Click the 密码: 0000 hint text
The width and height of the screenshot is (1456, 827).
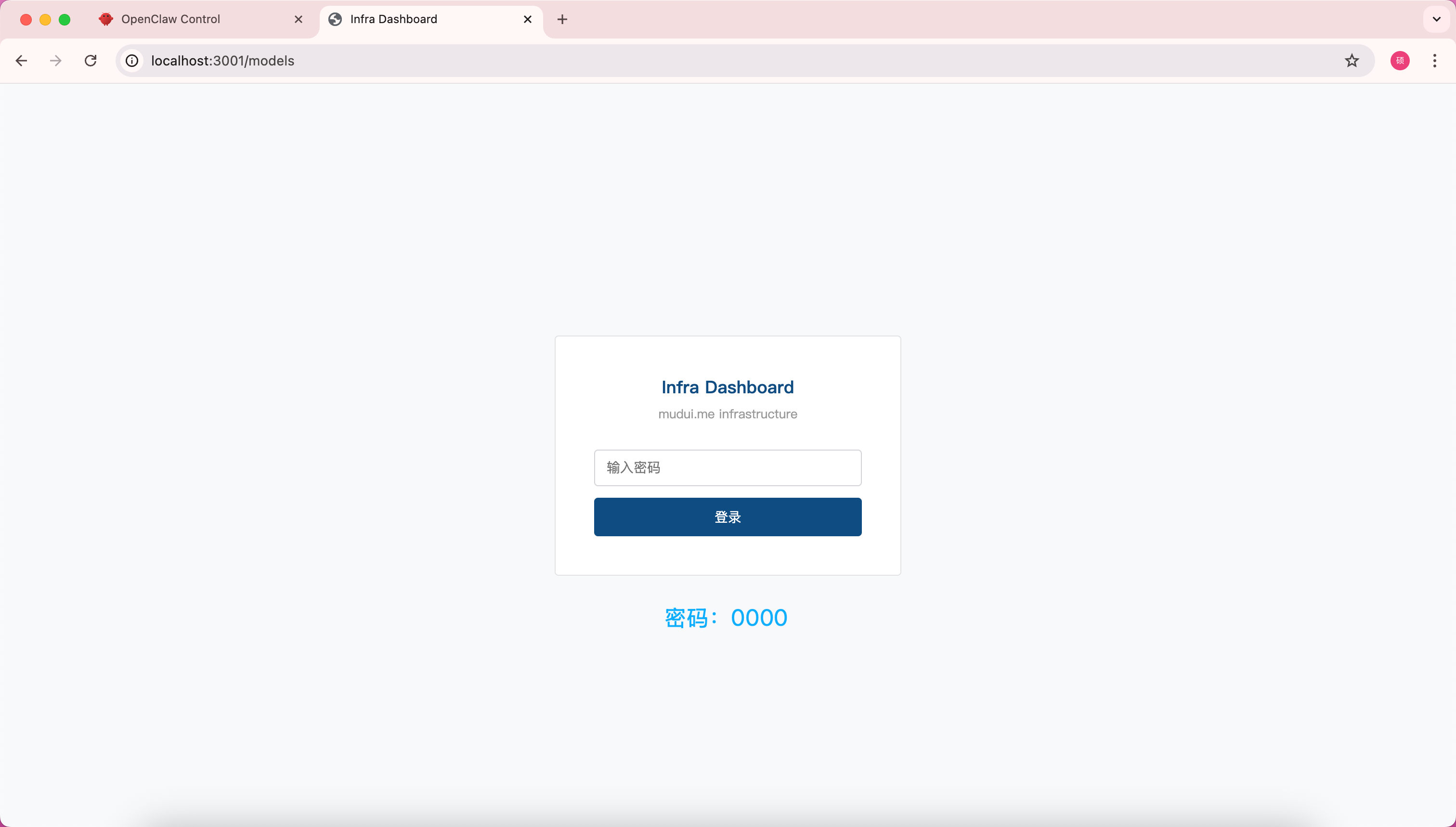pyautogui.click(x=726, y=618)
